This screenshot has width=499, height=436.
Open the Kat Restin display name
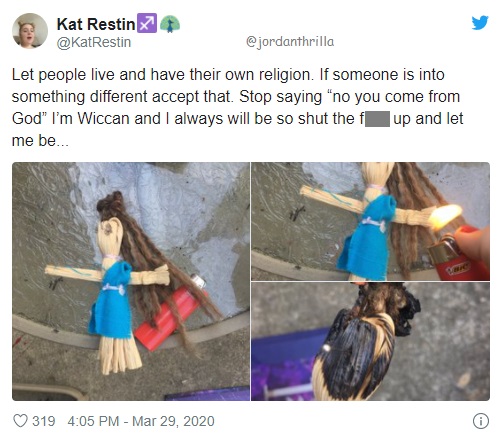(96, 24)
